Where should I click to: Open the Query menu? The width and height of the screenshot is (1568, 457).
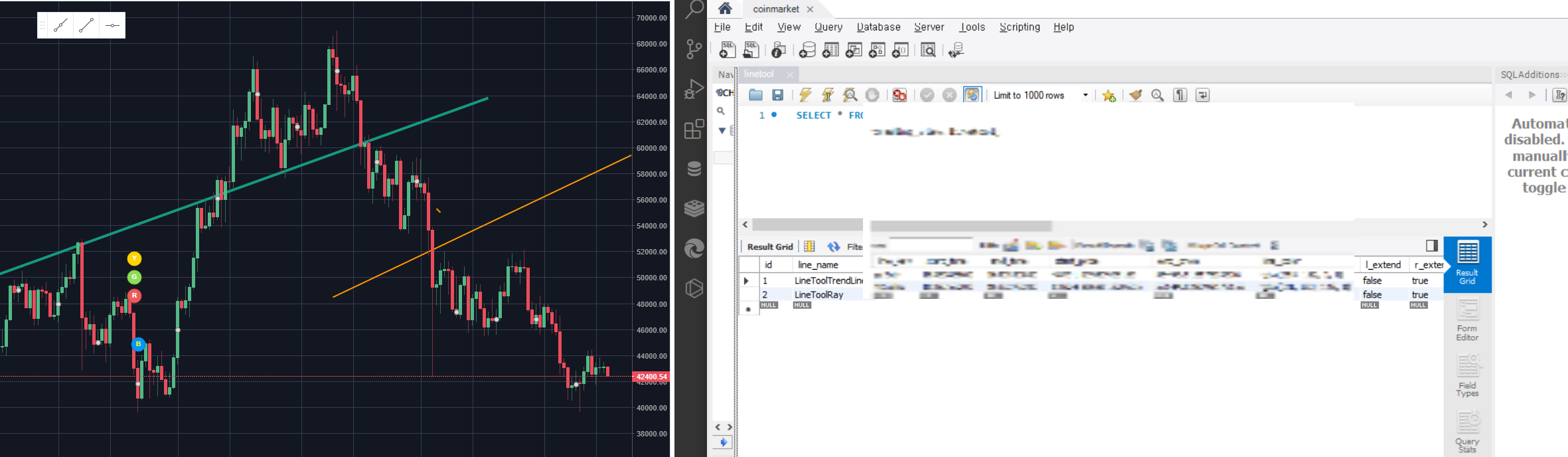click(x=828, y=27)
